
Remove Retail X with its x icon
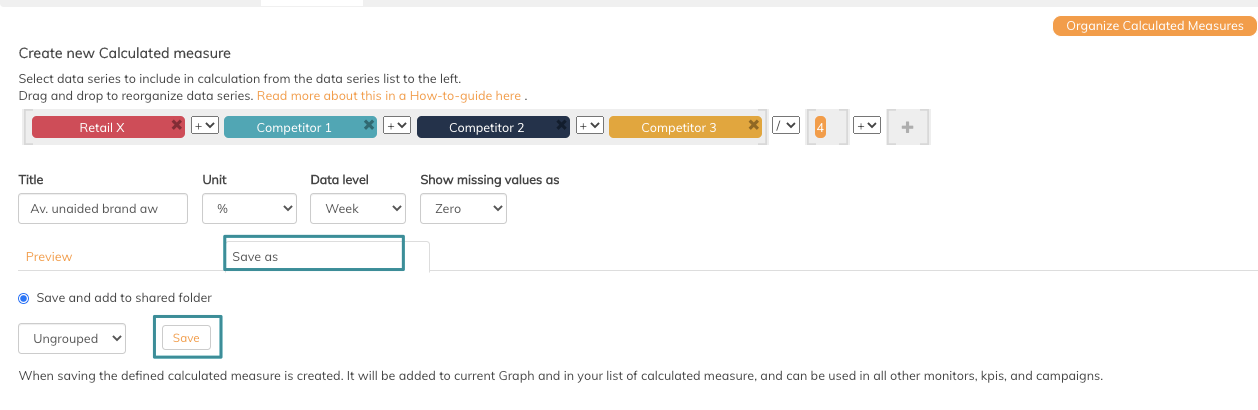coord(177,125)
